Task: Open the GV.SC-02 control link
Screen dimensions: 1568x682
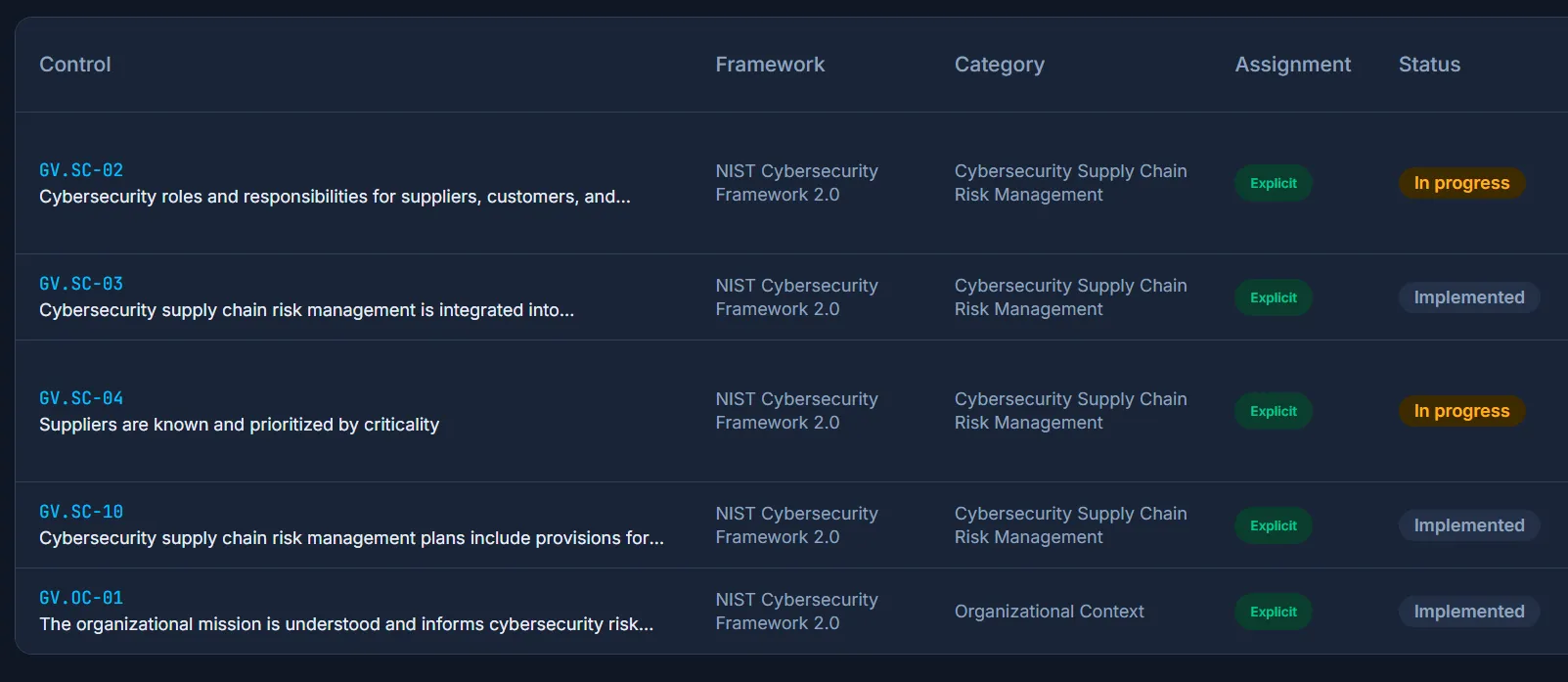Action: pyautogui.click(x=81, y=170)
